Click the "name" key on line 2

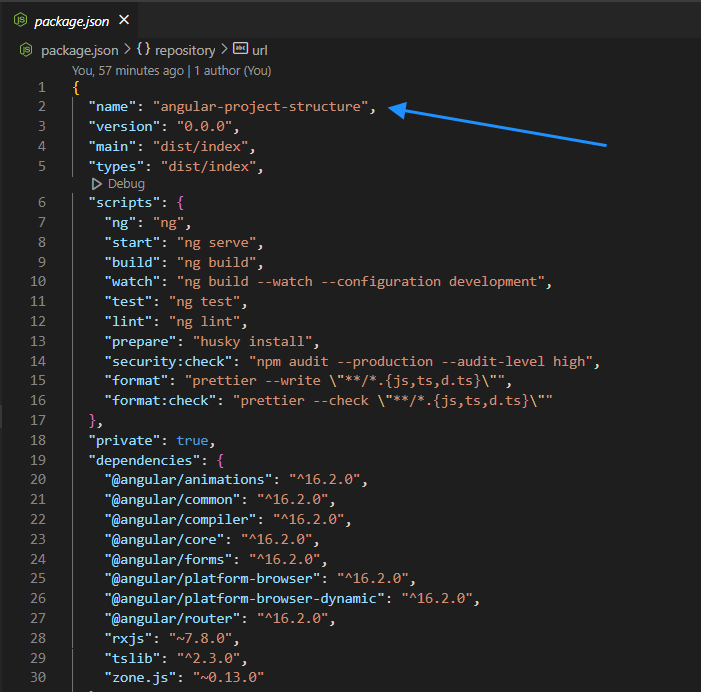[112, 107]
